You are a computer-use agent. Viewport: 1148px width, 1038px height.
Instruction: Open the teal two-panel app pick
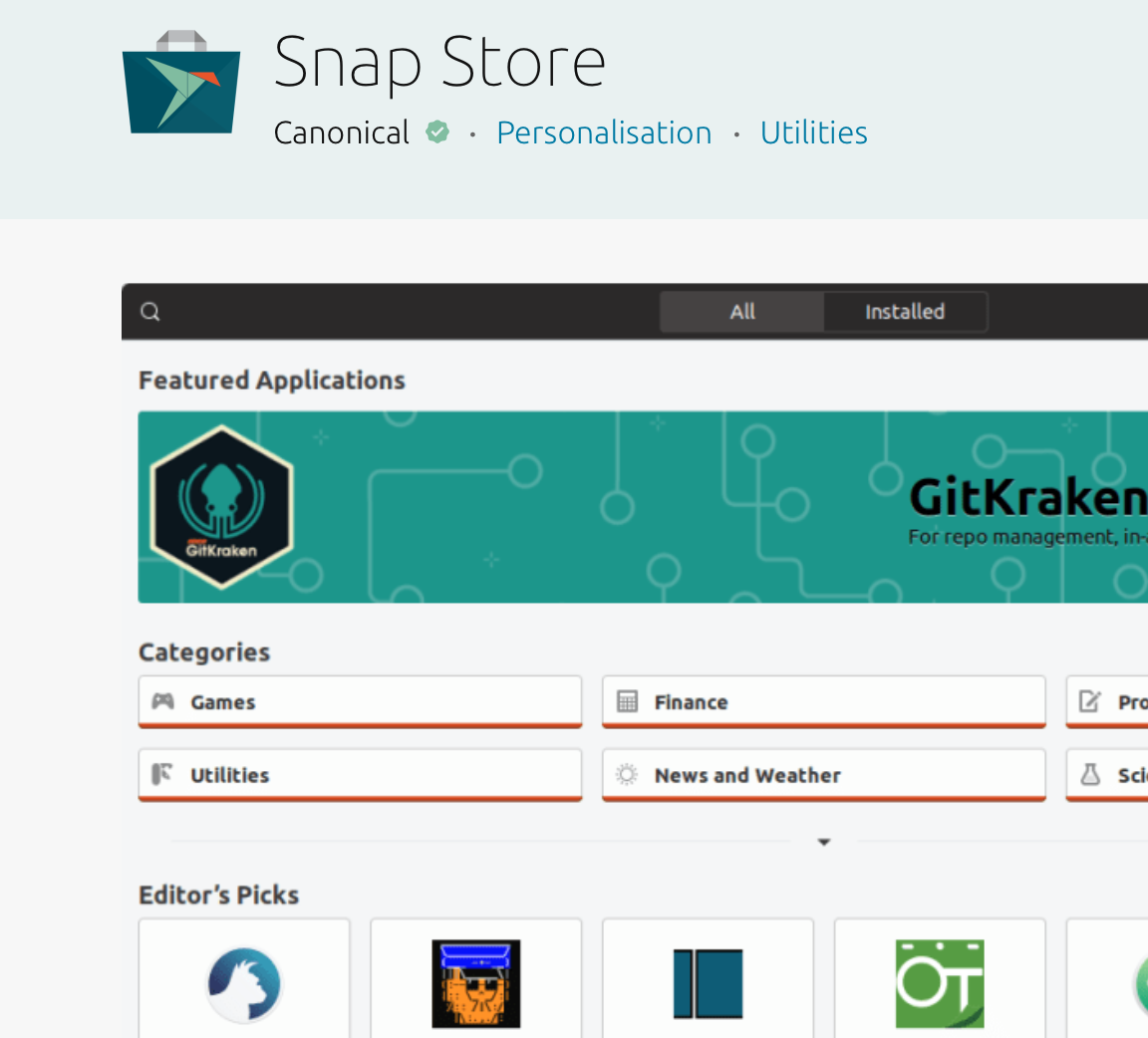click(708, 978)
